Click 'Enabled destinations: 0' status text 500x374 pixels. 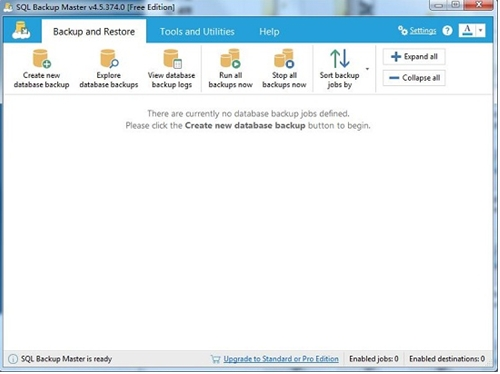(447, 359)
